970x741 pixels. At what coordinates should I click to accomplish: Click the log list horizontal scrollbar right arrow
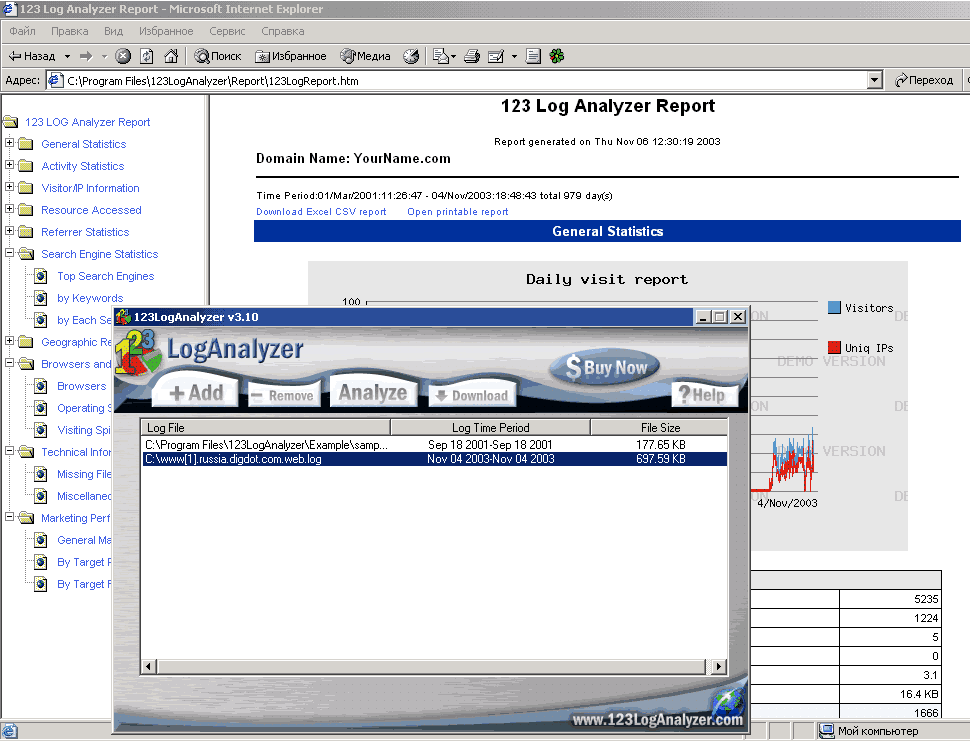point(717,666)
